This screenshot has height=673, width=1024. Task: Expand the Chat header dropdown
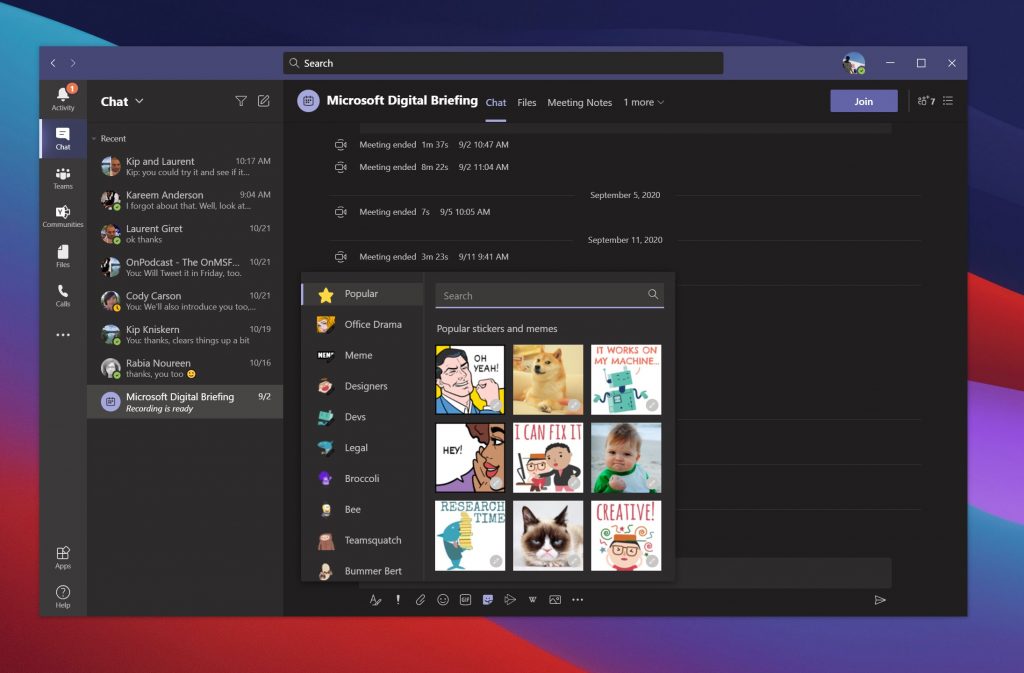(139, 101)
